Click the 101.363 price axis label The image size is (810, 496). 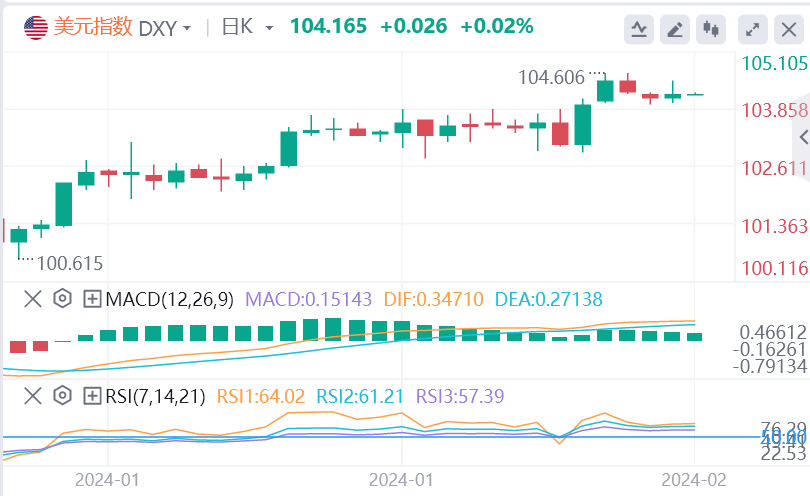click(774, 226)
